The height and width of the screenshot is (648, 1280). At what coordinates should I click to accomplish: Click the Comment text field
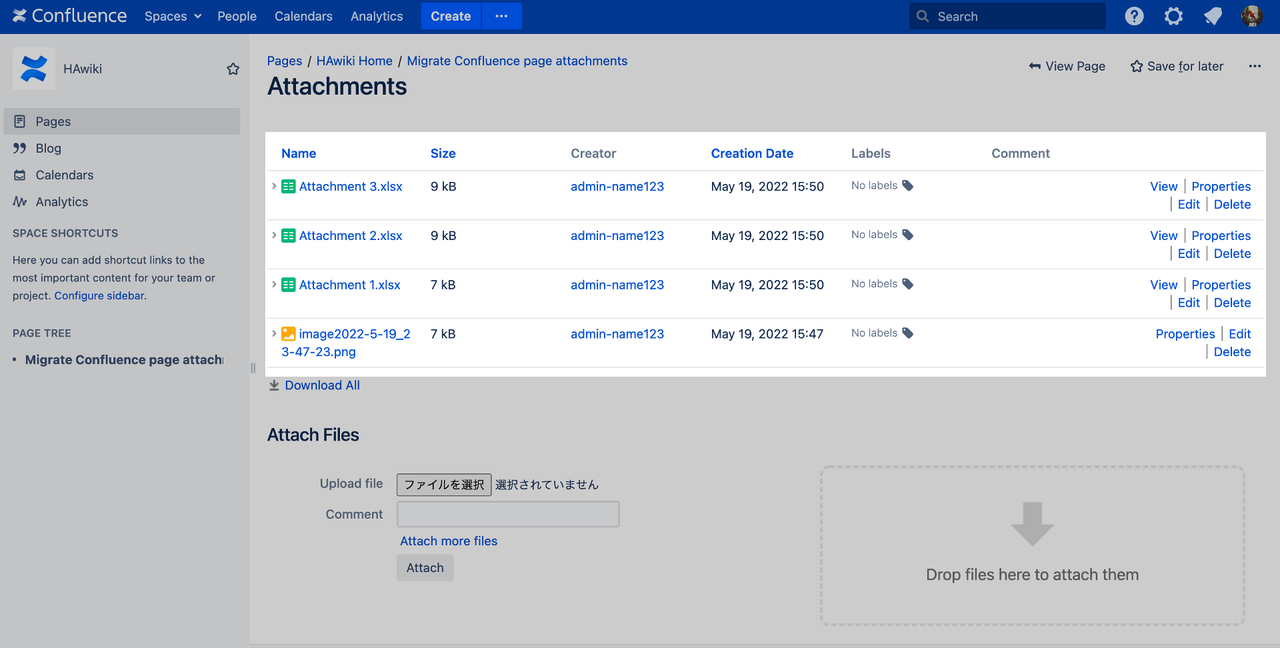508,514
